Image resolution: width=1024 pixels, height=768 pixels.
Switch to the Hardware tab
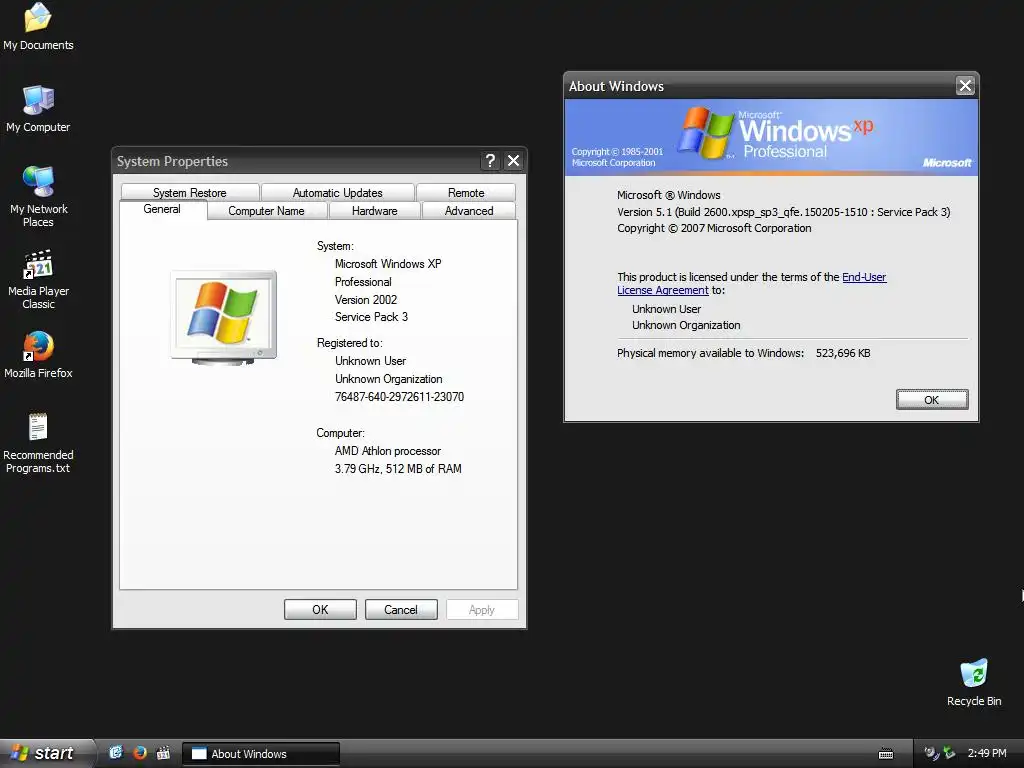click(374, 211)
